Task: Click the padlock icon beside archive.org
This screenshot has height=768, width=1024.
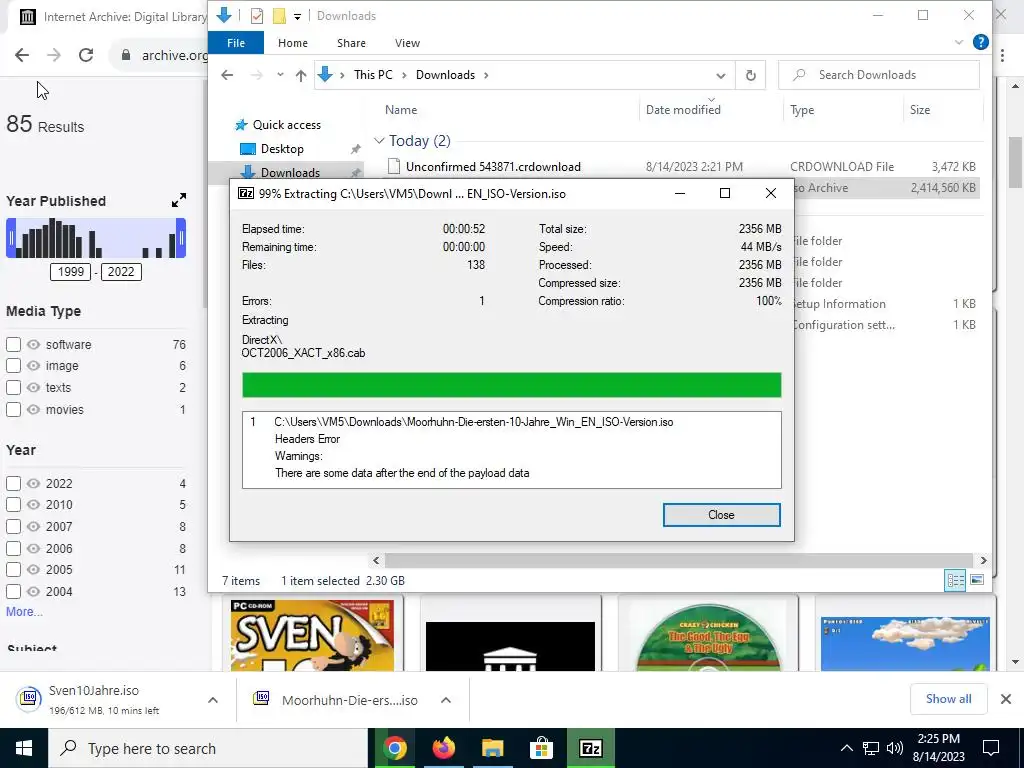Action: tap(126, 55)
